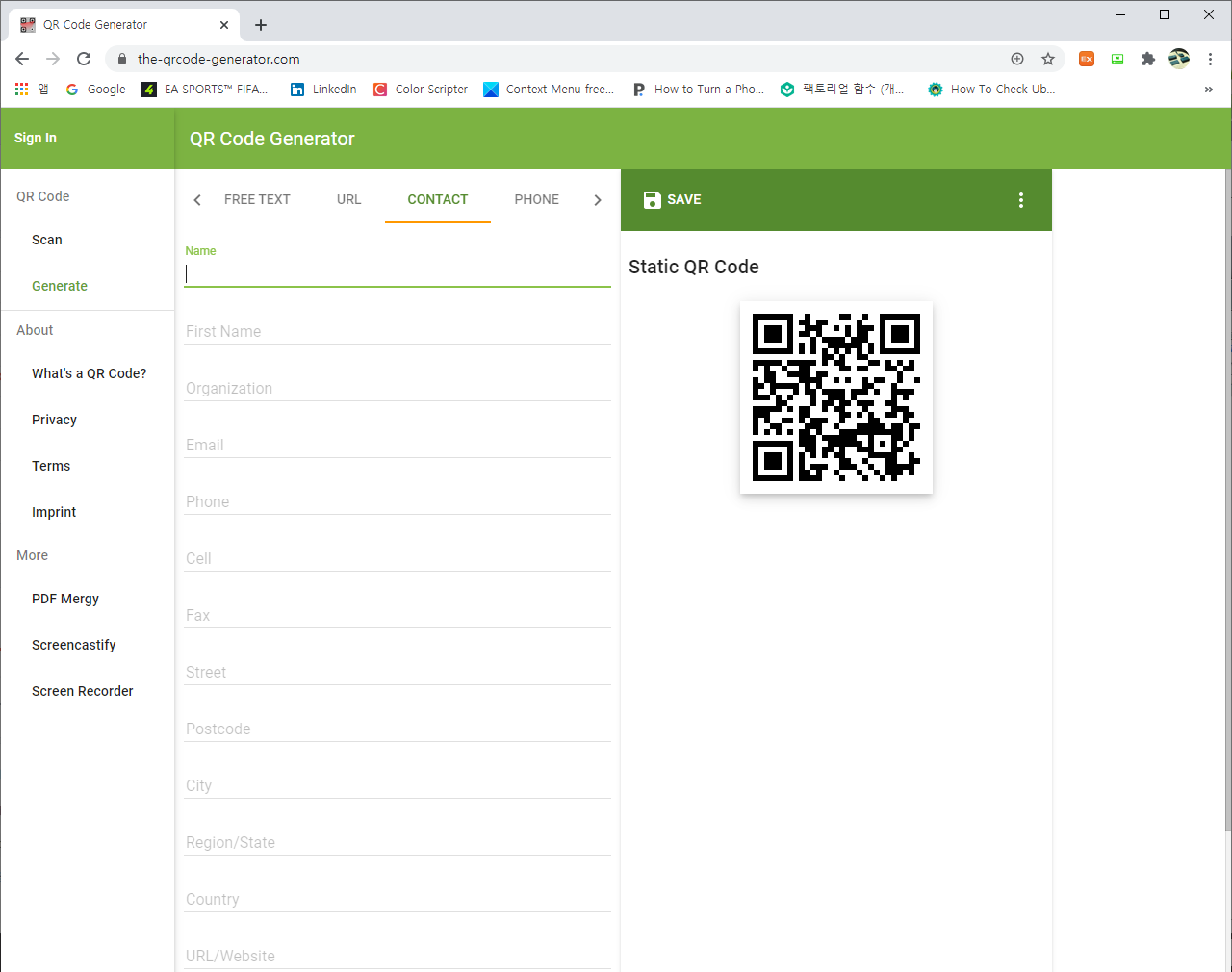This screenshot has height=972, width=1232.
Task: Open the Extensions puzzle icon
Action: point(1148,59)
